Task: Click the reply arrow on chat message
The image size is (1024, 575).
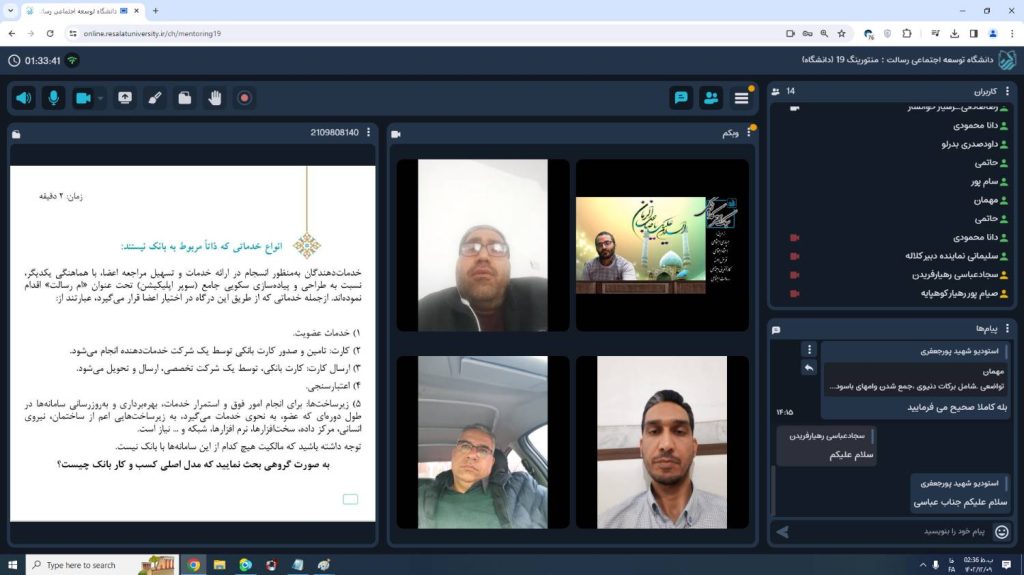Action: point(809,368)
